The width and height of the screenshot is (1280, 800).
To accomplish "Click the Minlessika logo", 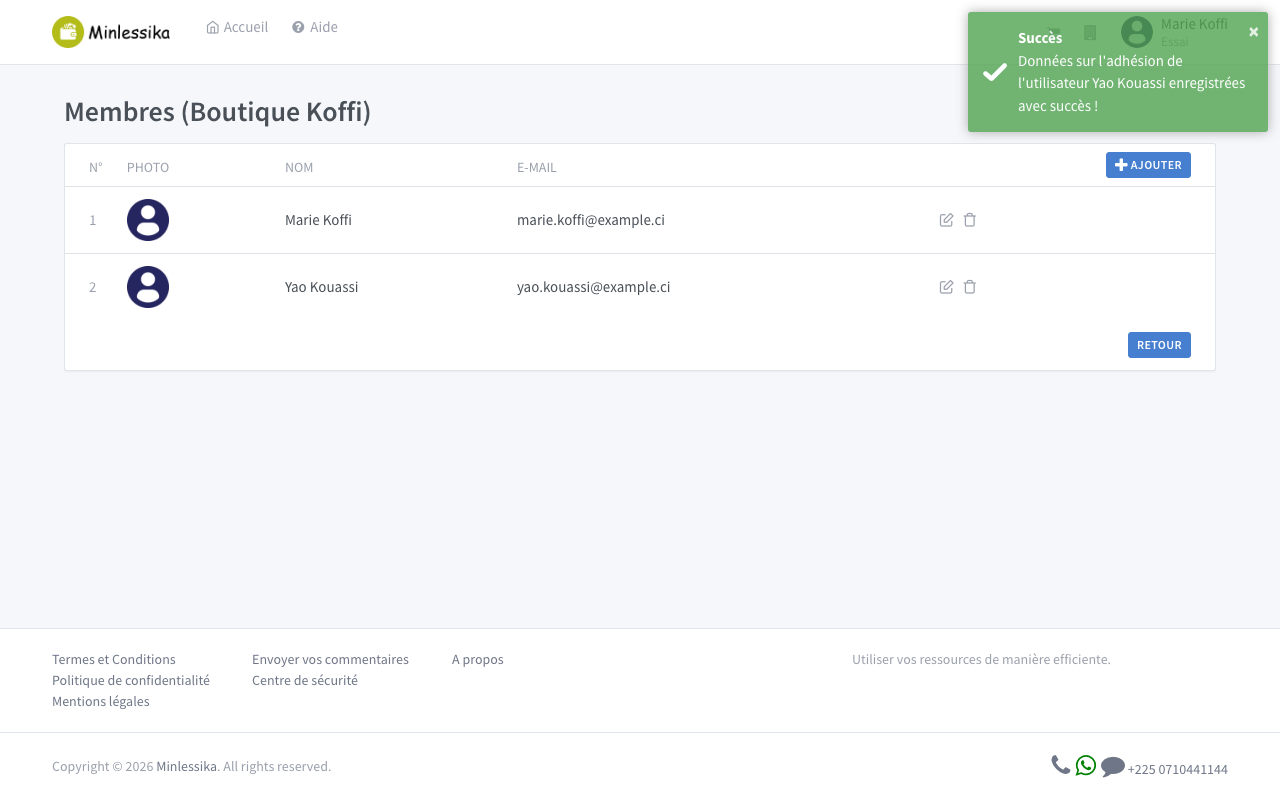I will 111,32.
